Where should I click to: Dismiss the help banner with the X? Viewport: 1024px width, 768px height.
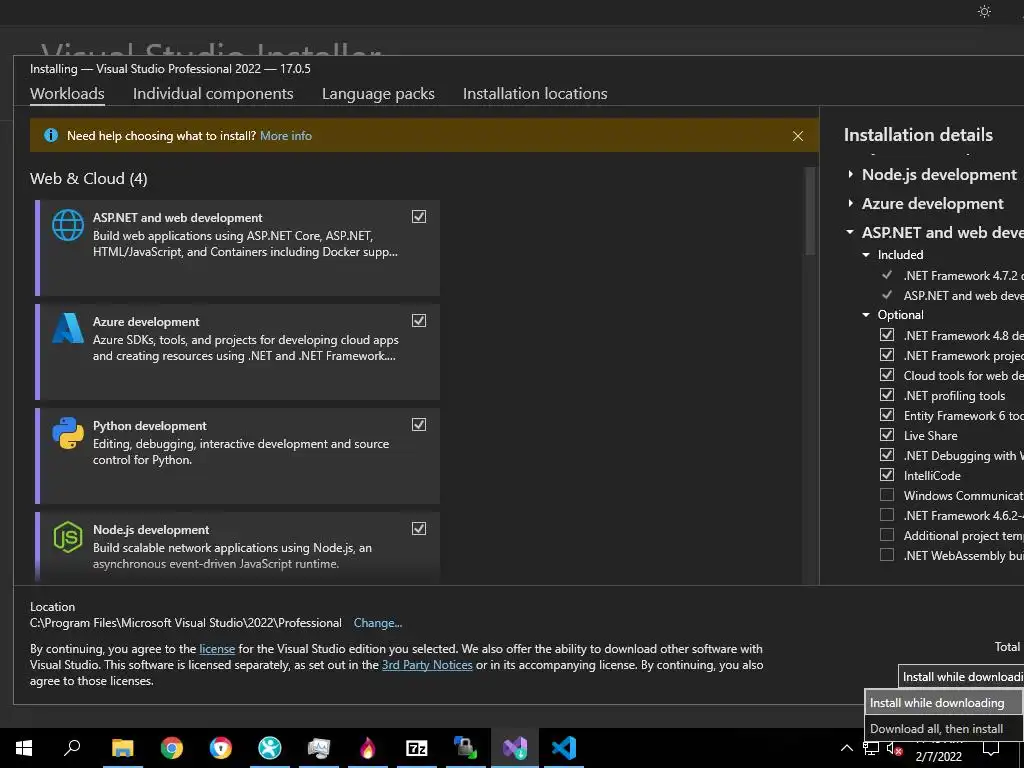(797, 136)
